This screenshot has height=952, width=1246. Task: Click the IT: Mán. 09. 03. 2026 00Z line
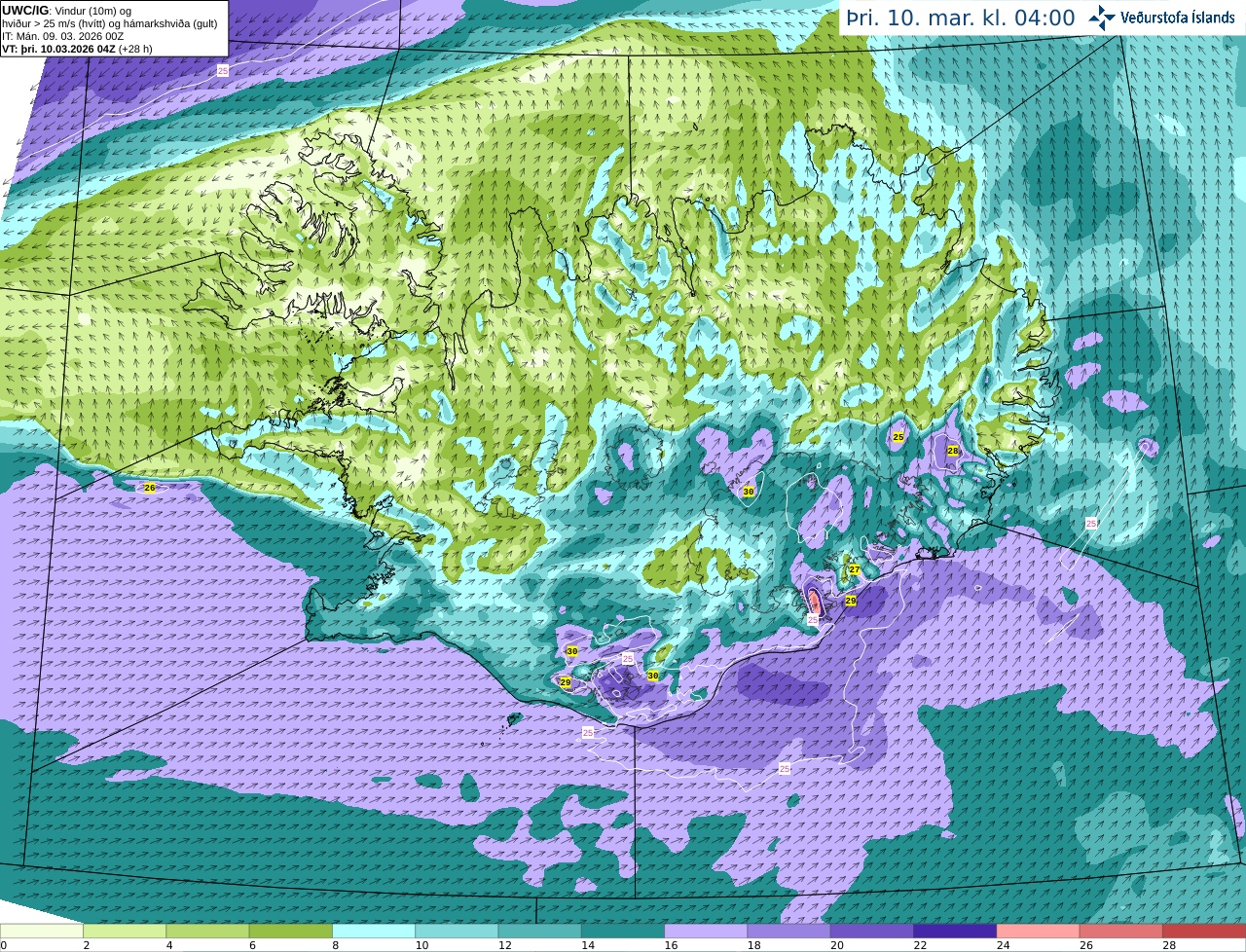(x=63, y=36)
